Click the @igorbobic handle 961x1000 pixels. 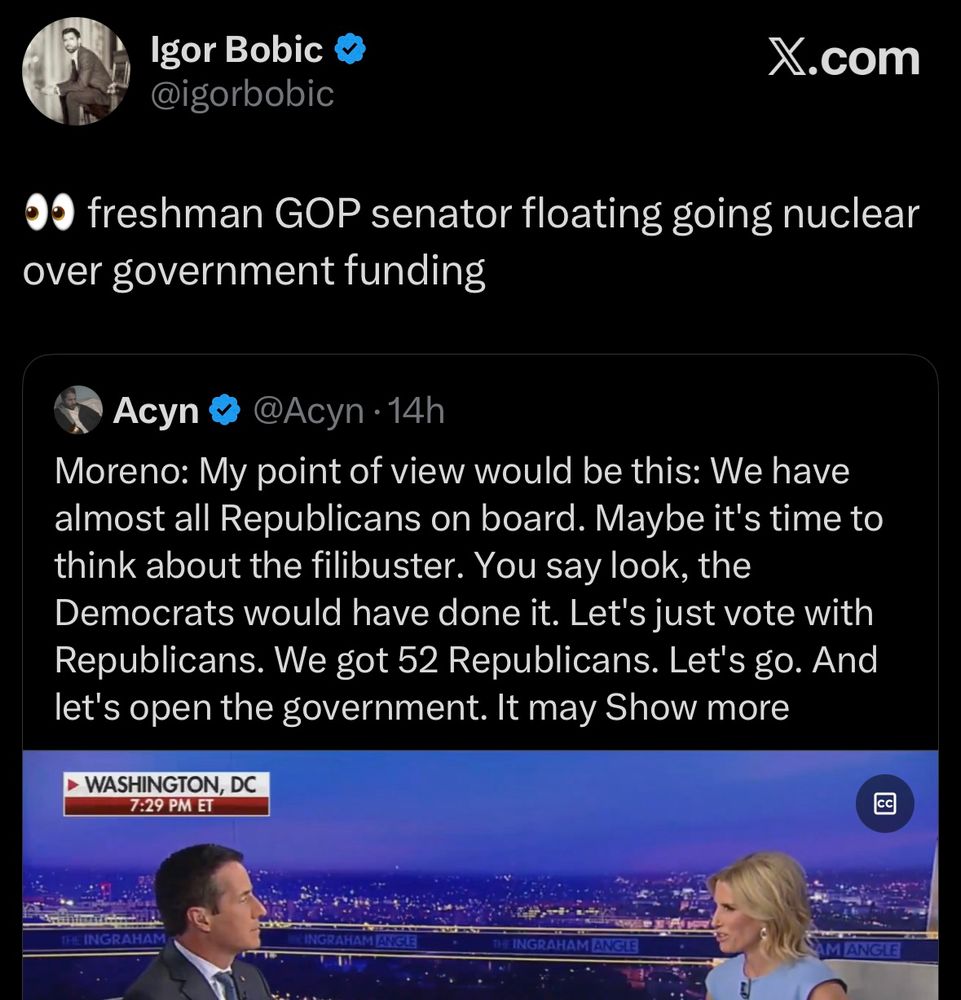241,94
